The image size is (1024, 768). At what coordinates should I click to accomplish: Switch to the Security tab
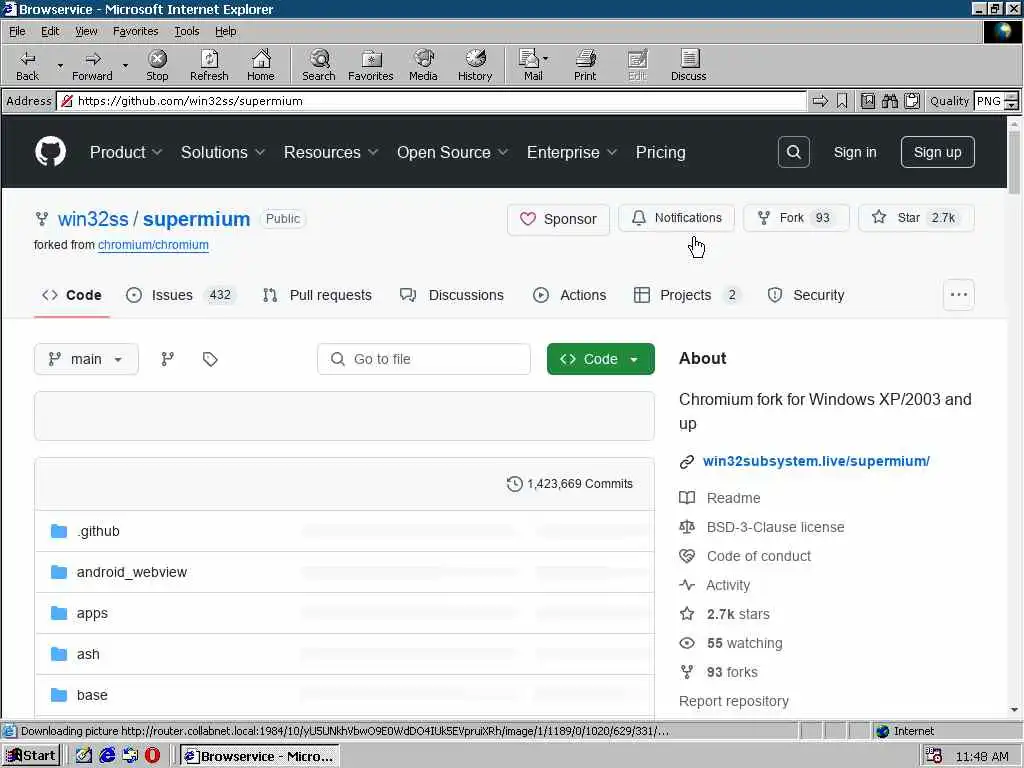tap(806, 295)
